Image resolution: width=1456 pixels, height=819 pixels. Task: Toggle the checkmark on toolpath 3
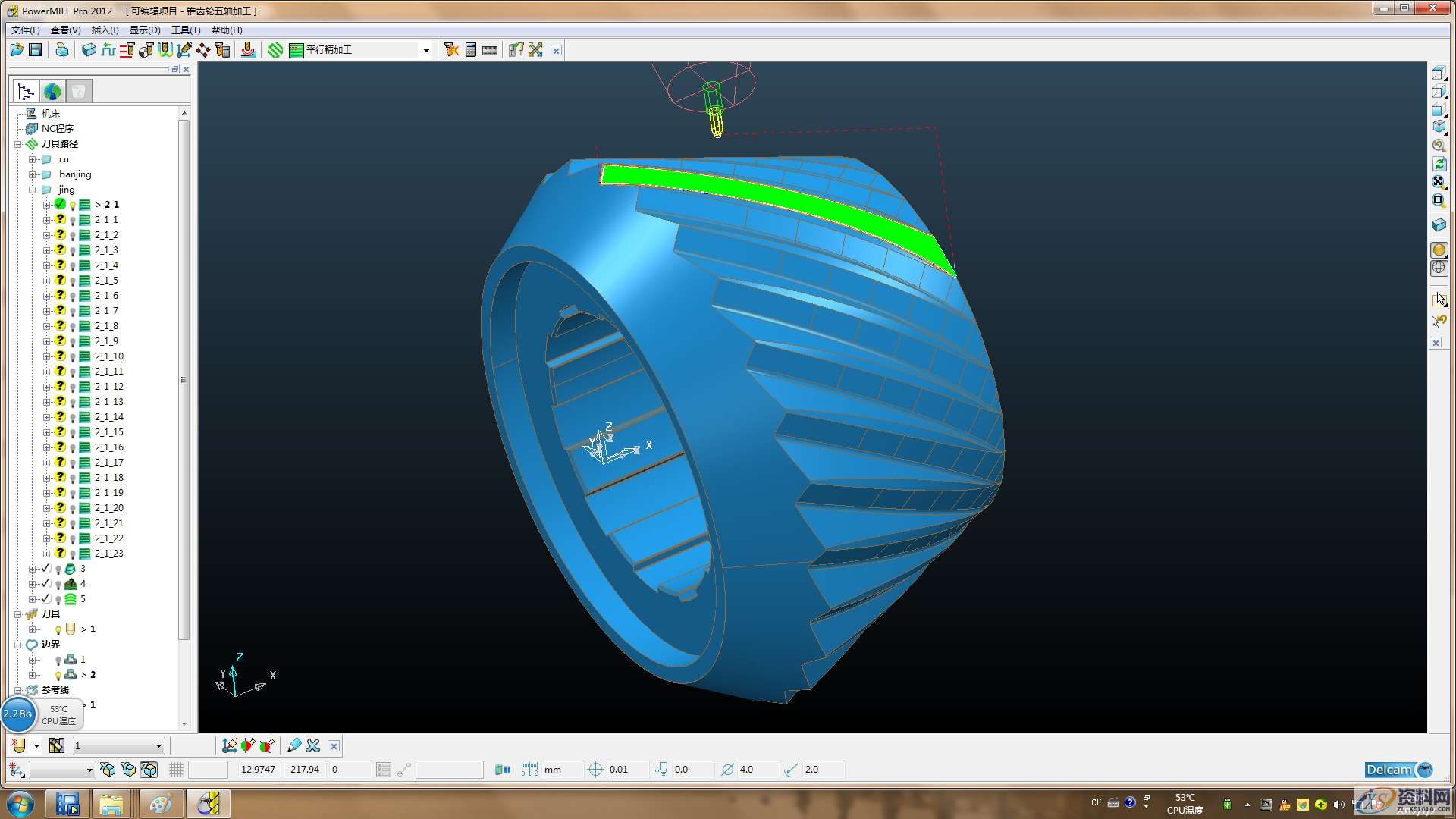46,568
